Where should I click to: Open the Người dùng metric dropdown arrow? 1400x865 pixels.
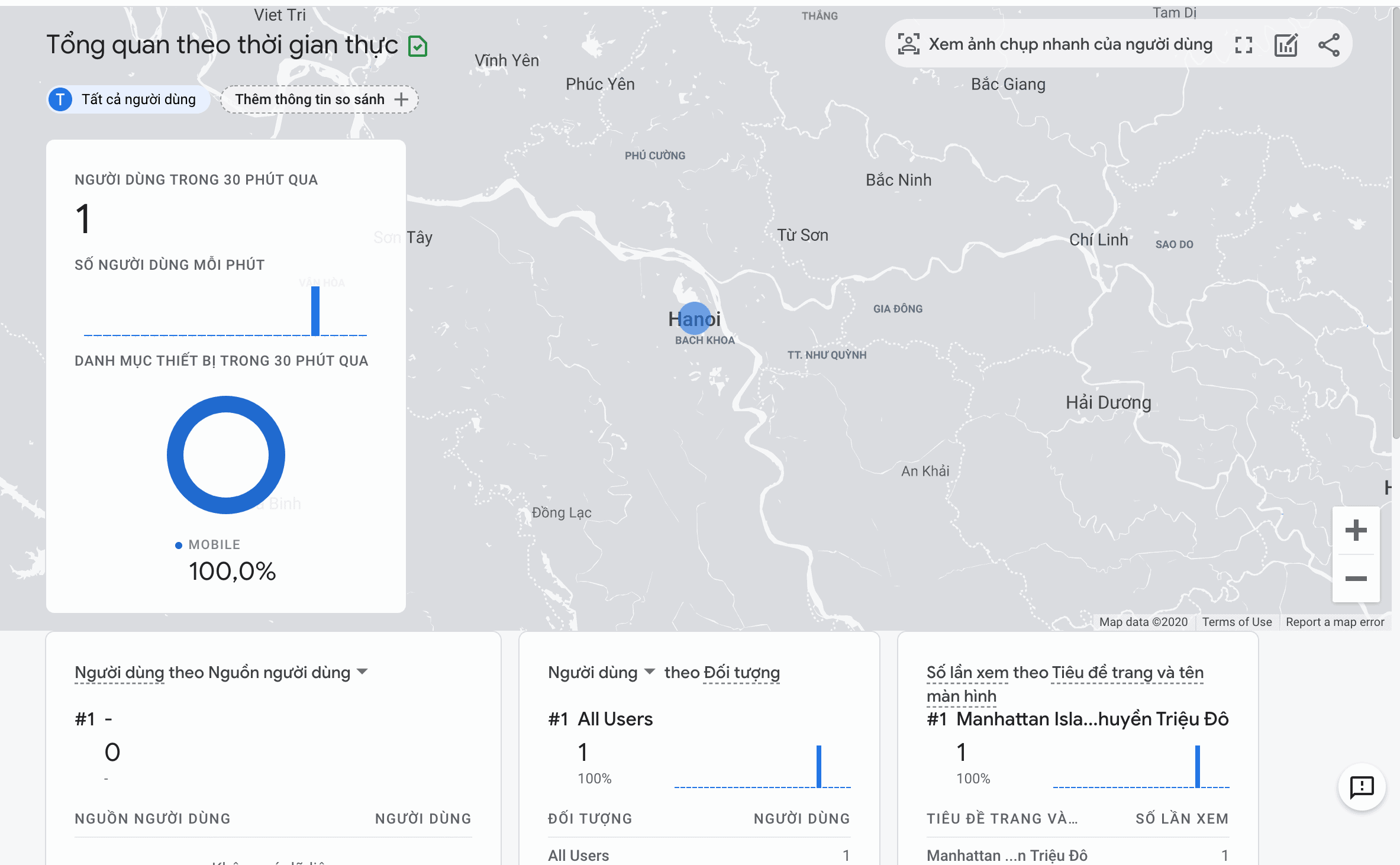click(x=650, y=672)
